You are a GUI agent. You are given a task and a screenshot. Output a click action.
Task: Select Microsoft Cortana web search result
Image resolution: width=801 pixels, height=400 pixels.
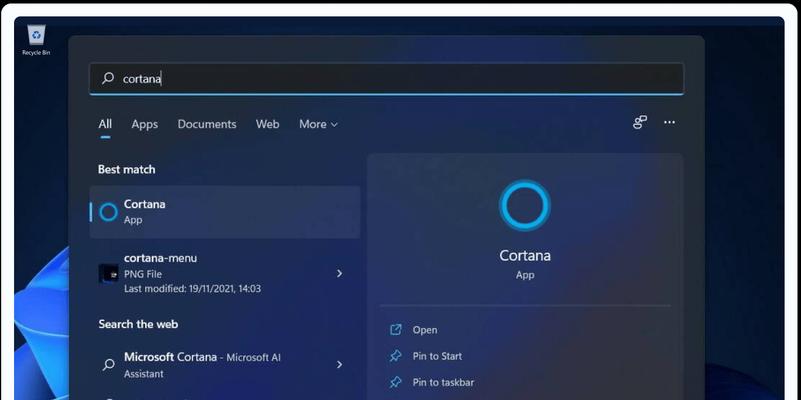click(225, 365)
